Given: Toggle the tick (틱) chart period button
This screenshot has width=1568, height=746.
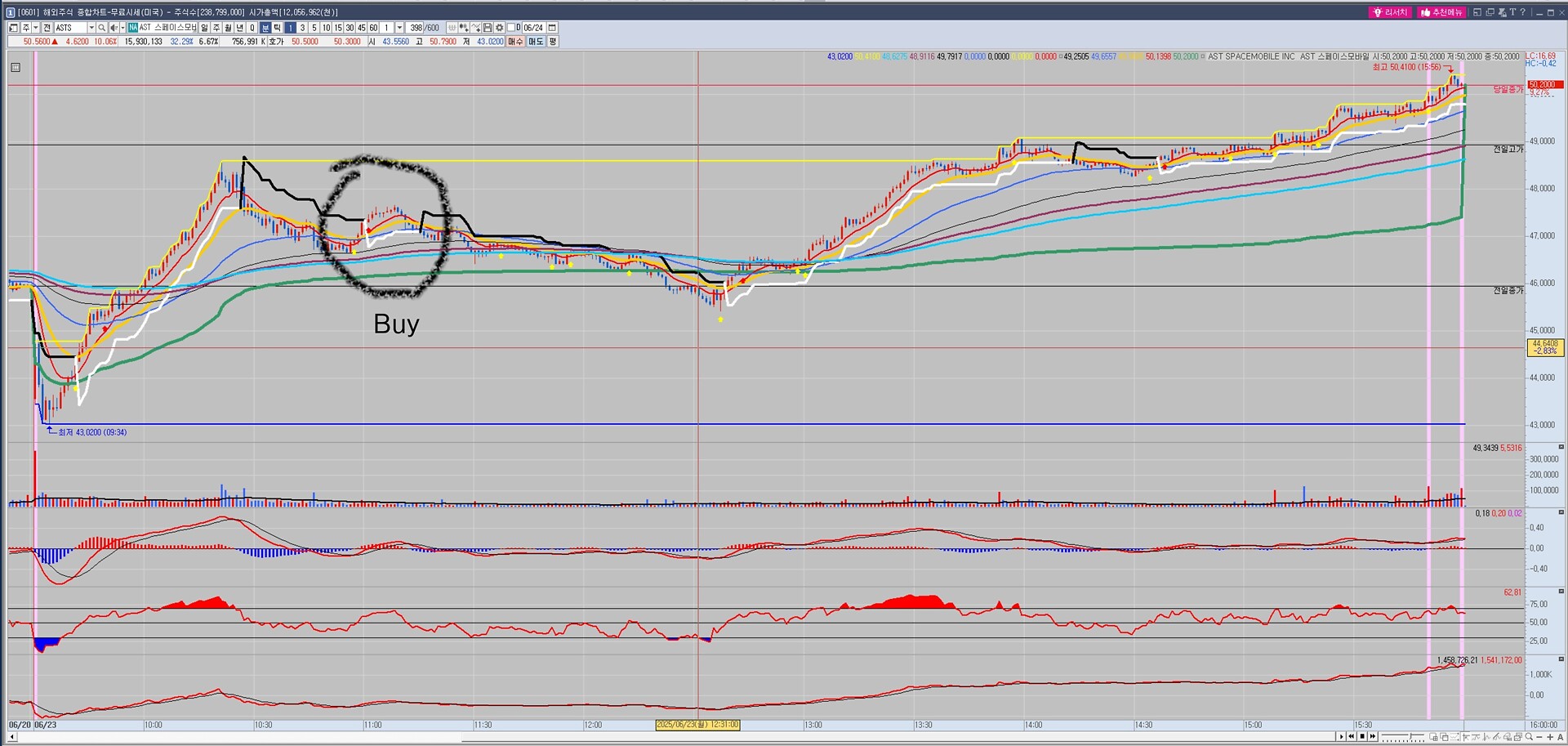Looking at the screenshot, I should [x=277, y=28].
